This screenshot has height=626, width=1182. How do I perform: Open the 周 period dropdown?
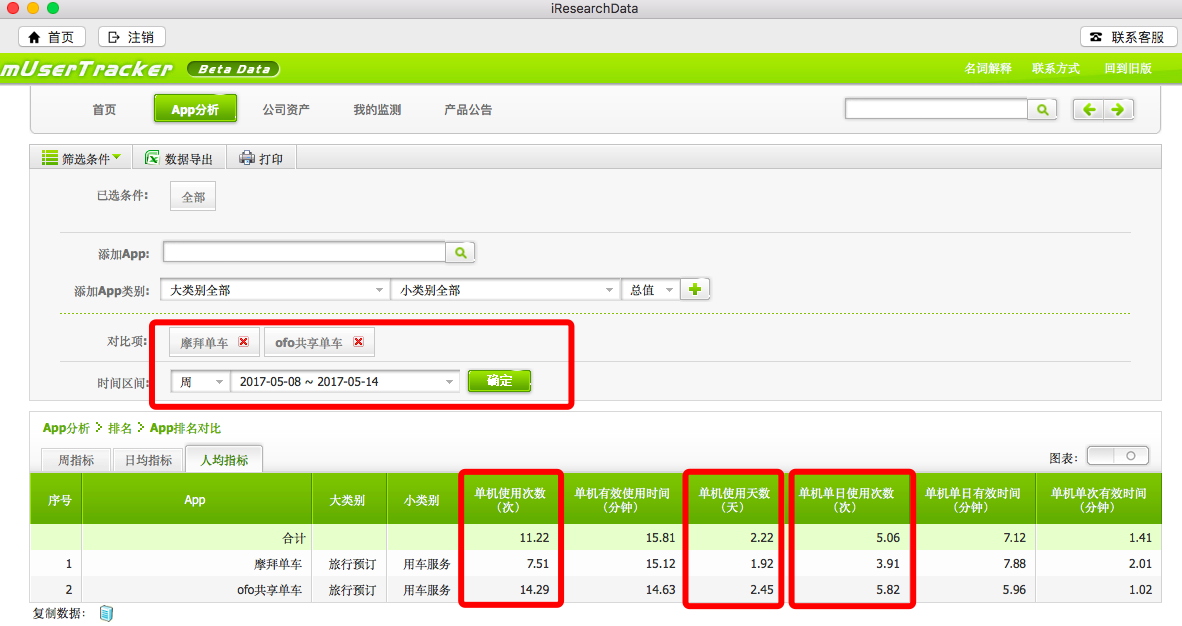200,382
